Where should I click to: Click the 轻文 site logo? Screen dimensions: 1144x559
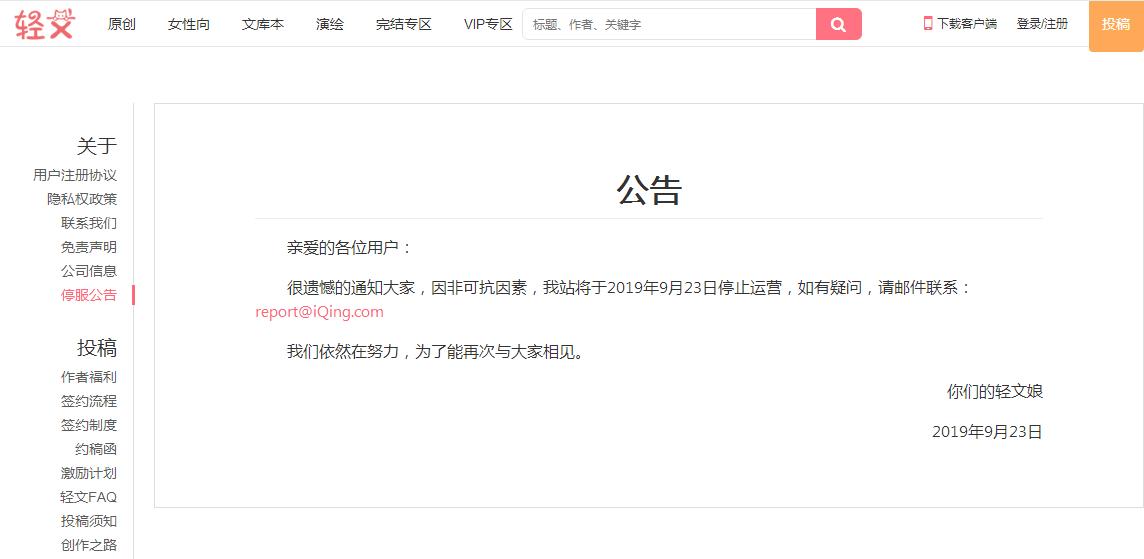point(45,24)
